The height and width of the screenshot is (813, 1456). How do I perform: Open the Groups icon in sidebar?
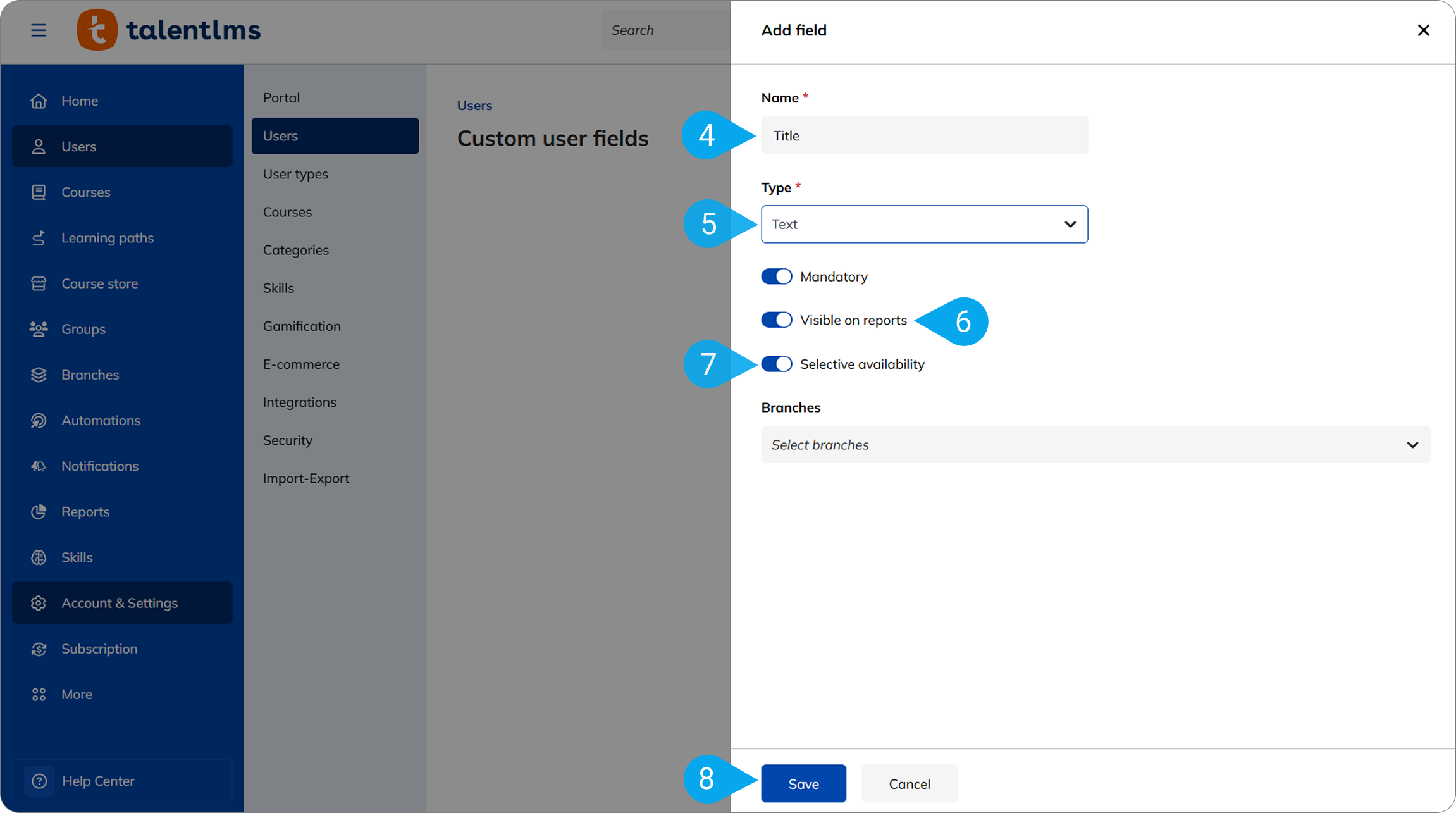[39, 329]
